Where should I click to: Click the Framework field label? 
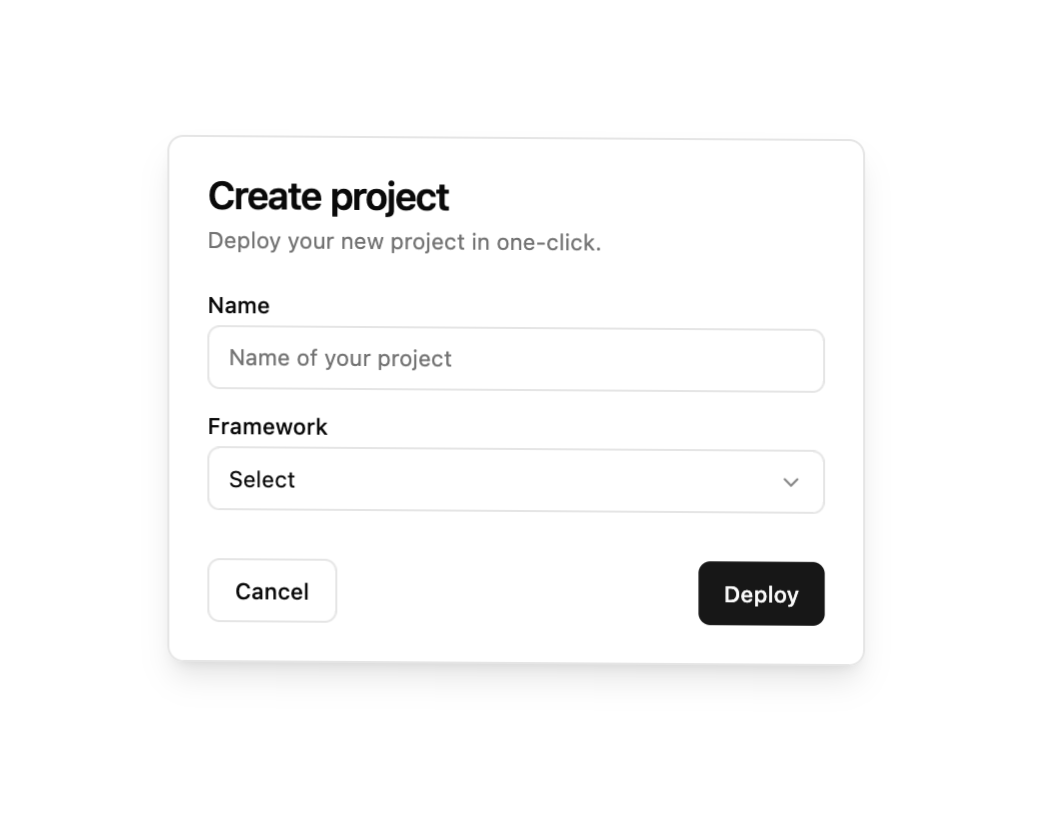click(x=267, y=427)
